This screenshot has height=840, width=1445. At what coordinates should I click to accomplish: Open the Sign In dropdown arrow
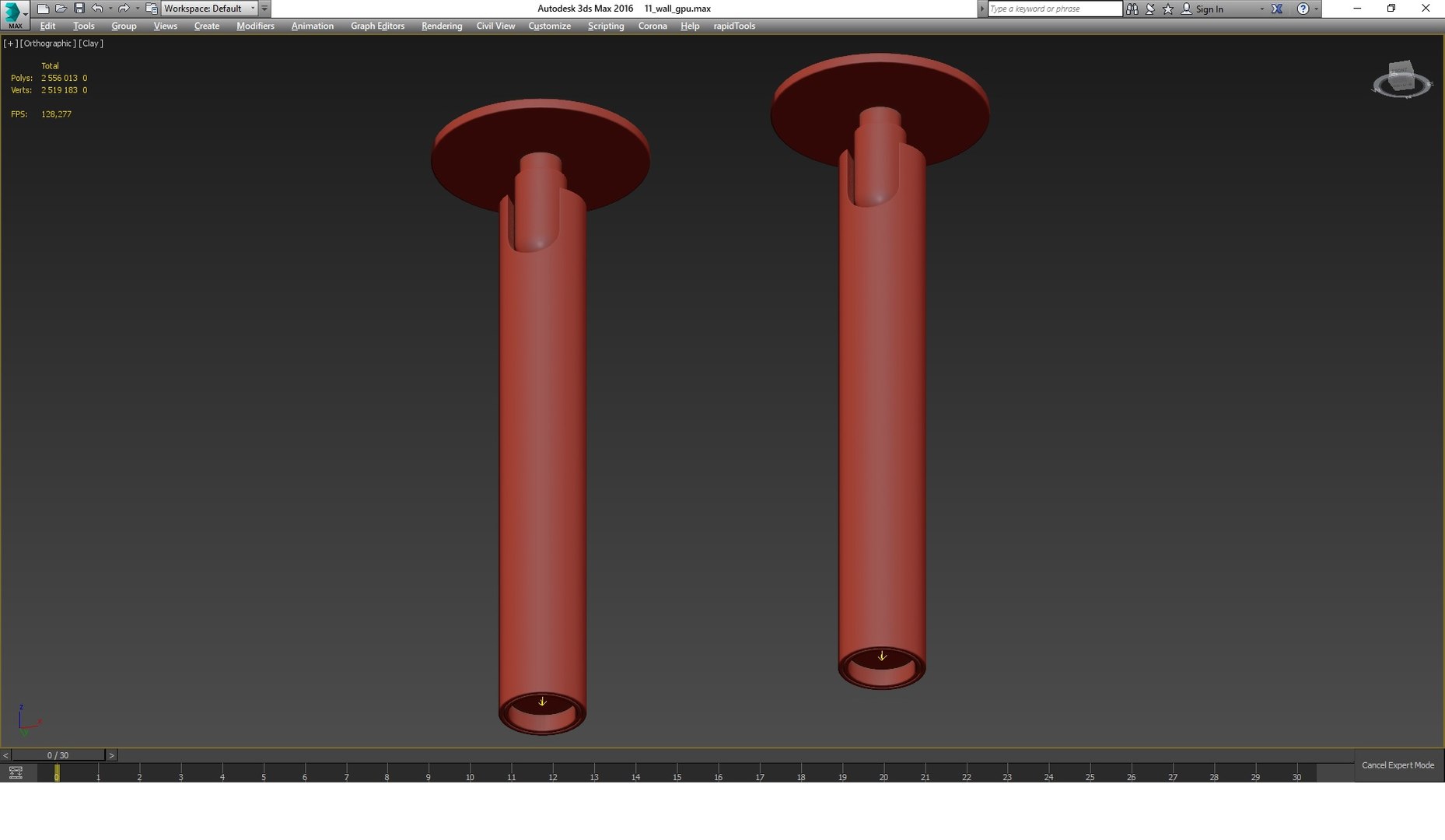(x=1261, y=9)
